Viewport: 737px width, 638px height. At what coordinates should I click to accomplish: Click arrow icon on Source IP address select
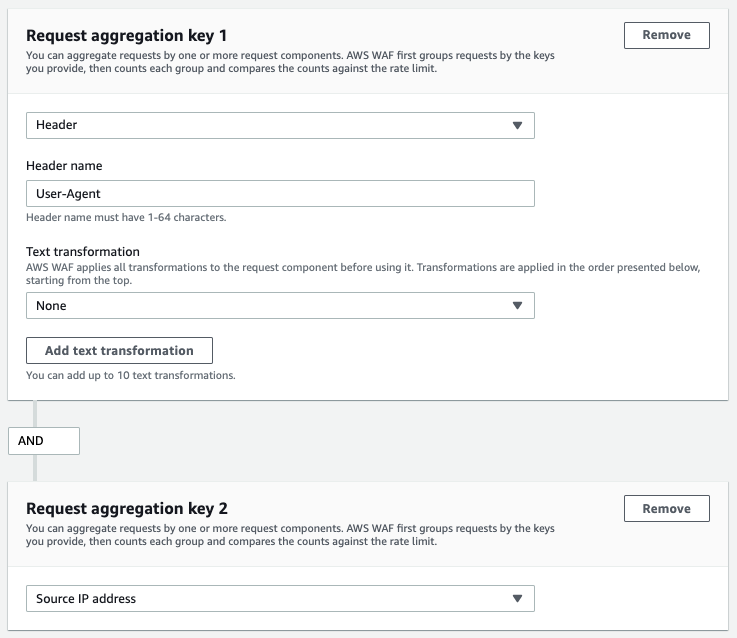pos(517,599)
